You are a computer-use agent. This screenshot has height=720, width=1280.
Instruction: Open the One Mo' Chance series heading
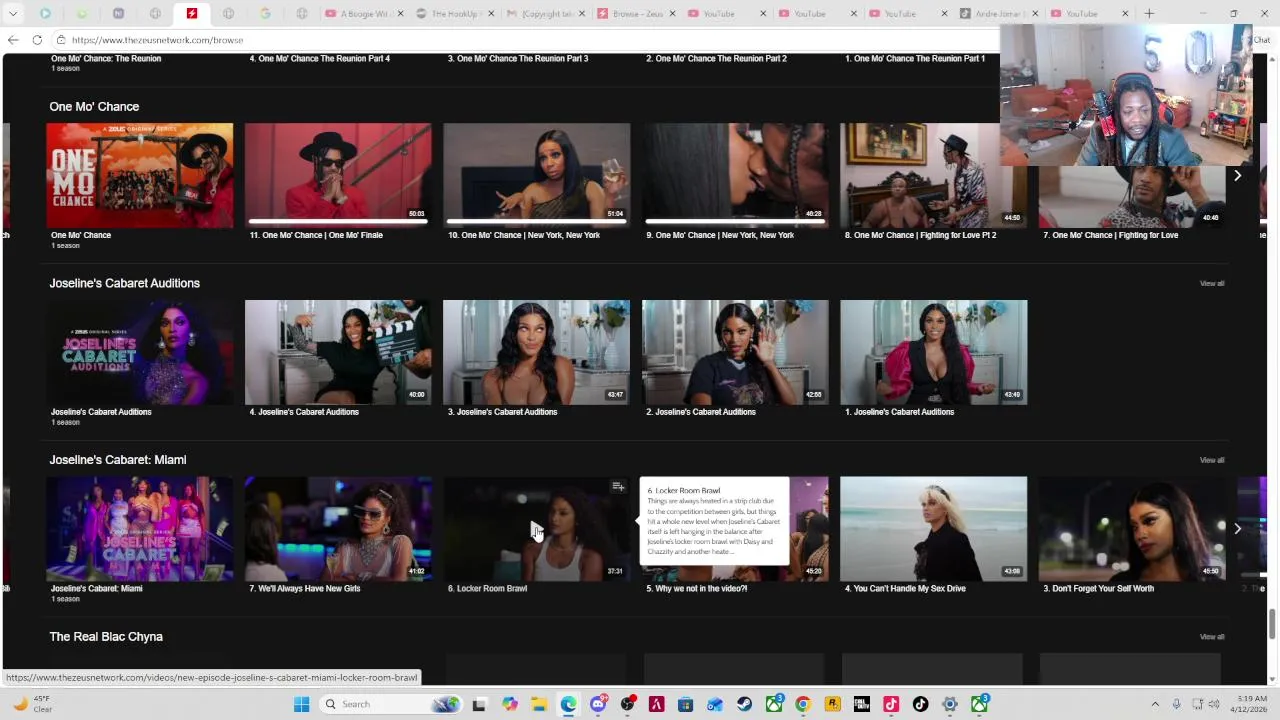coord(94,107)
